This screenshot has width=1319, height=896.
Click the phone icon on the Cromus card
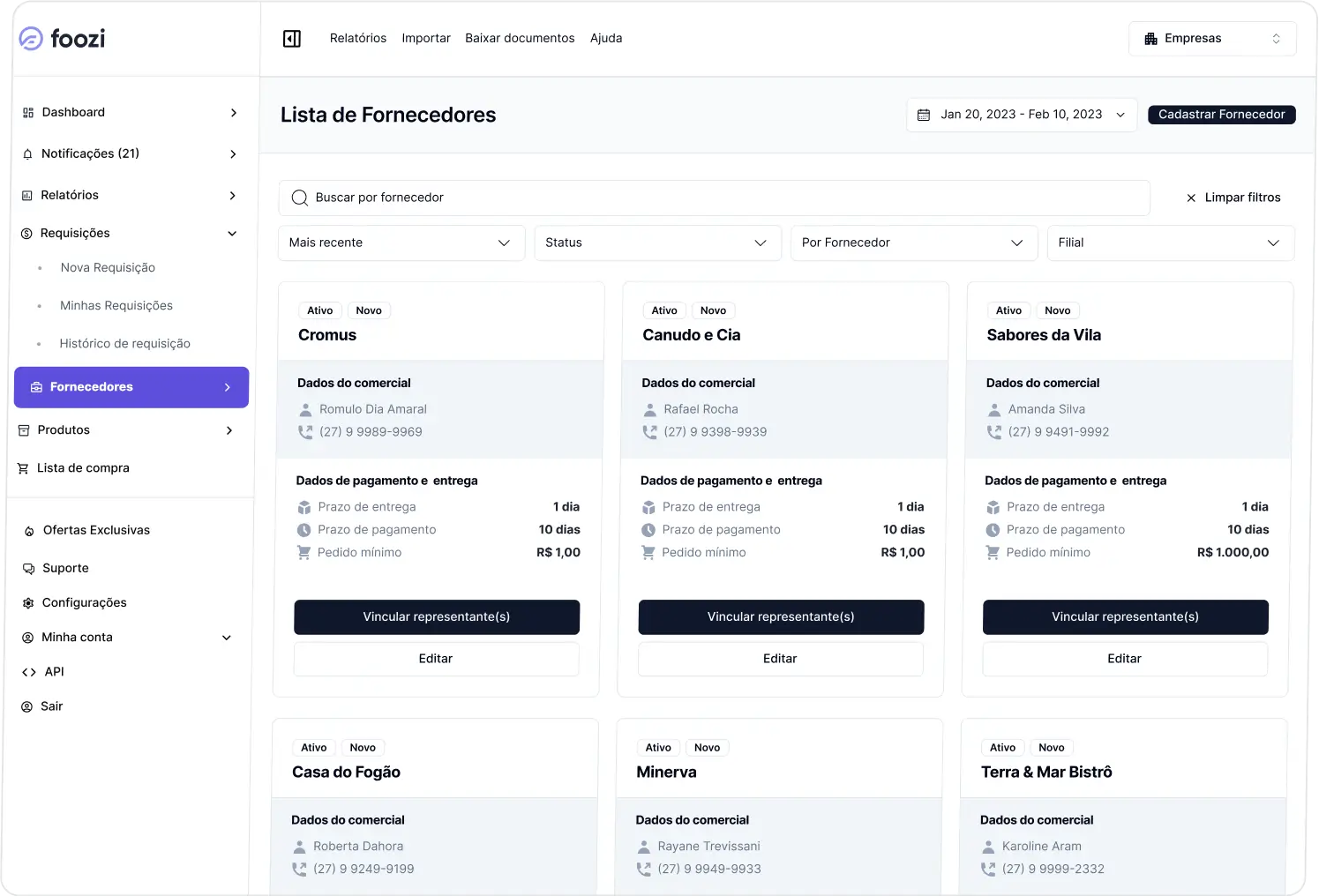[x=305, y=432]
